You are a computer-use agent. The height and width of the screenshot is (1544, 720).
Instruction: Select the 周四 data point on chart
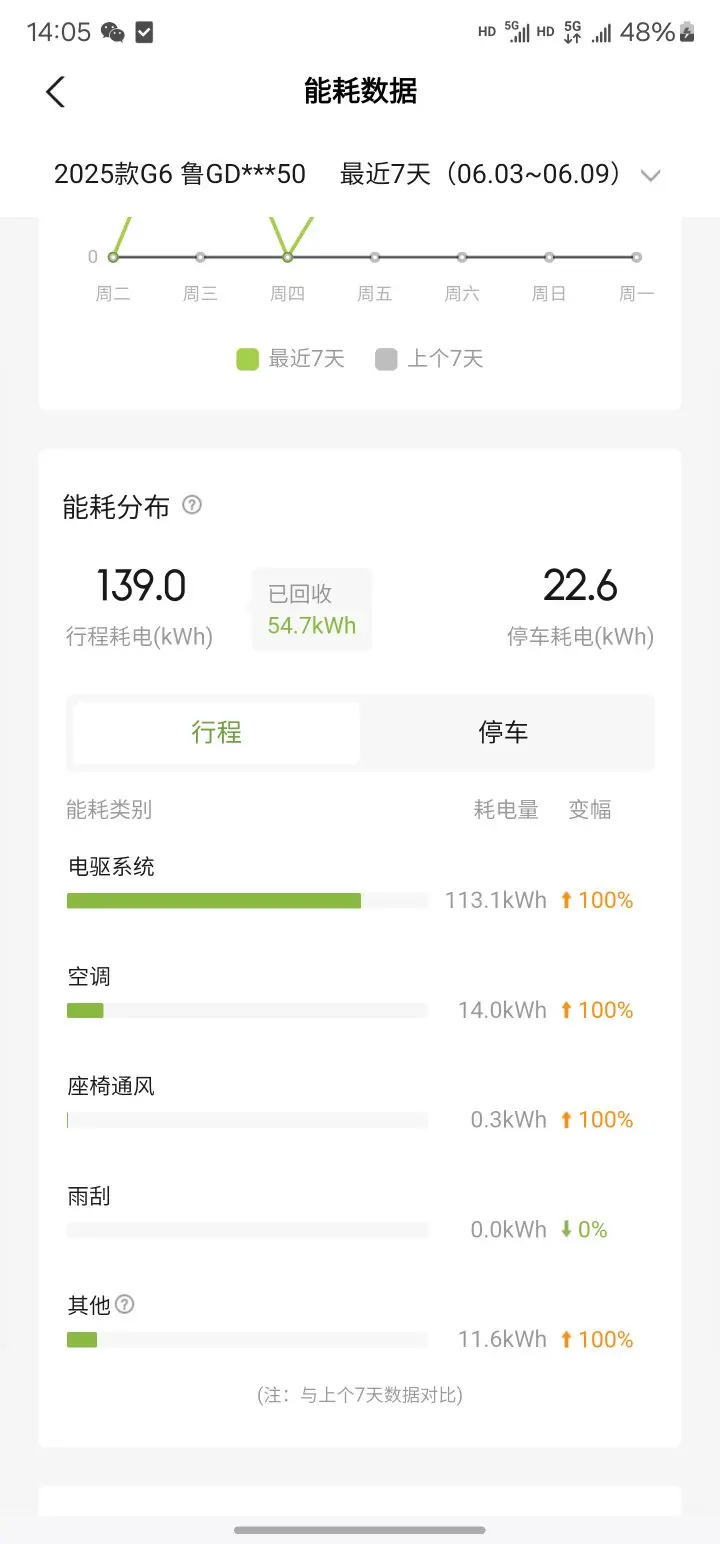(287, 257)
